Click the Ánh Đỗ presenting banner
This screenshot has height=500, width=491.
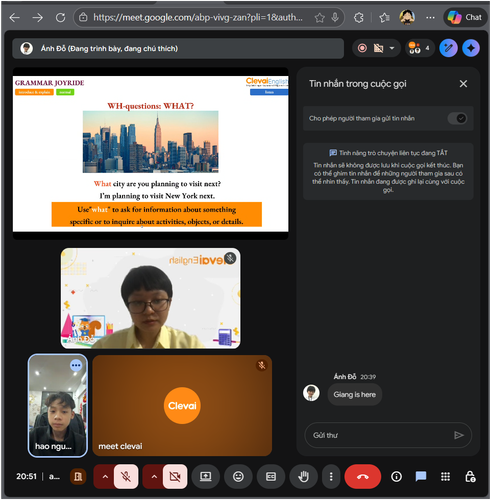[x=178, y=48]
